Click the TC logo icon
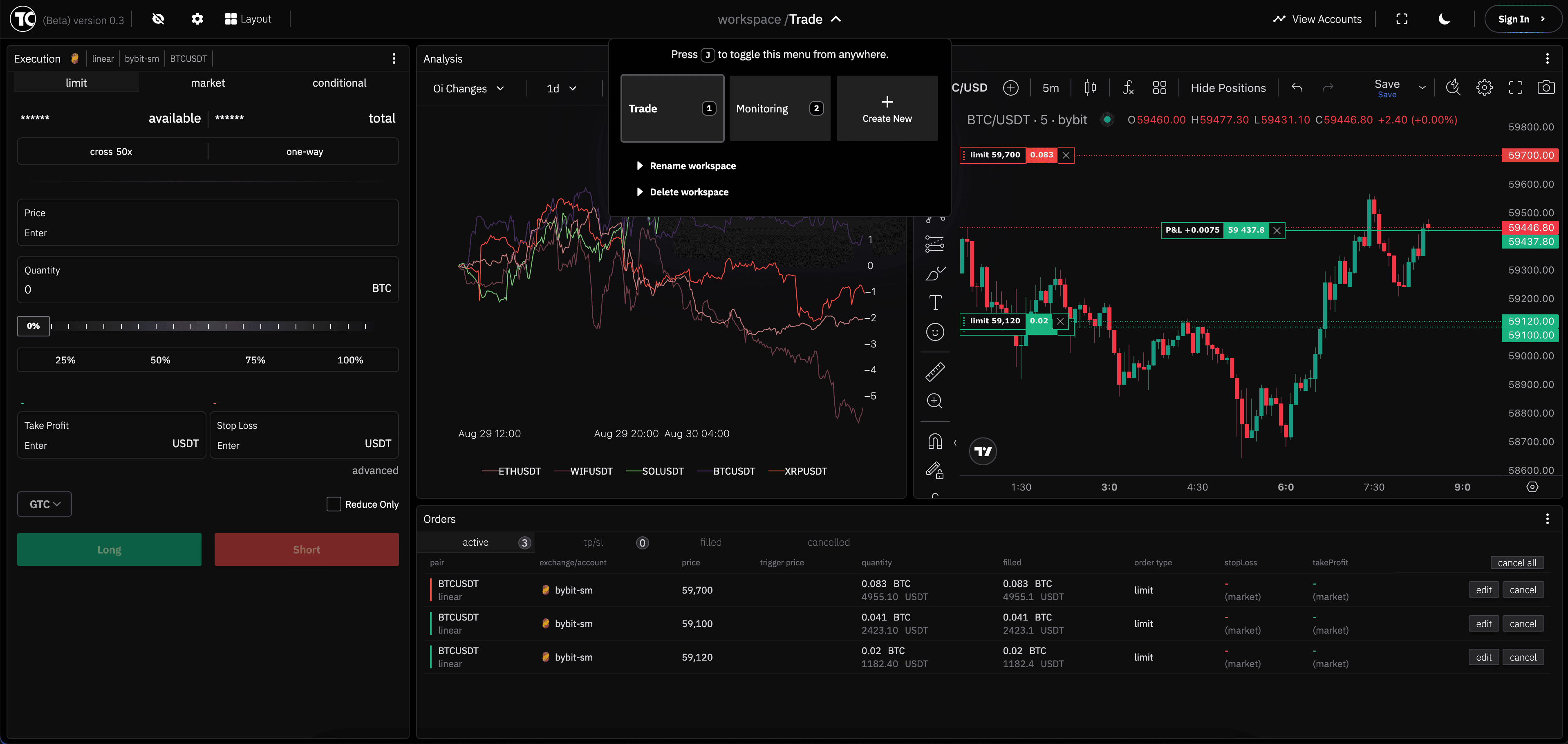The height and width of the screenshot is (744, 1568). (23, 19)
